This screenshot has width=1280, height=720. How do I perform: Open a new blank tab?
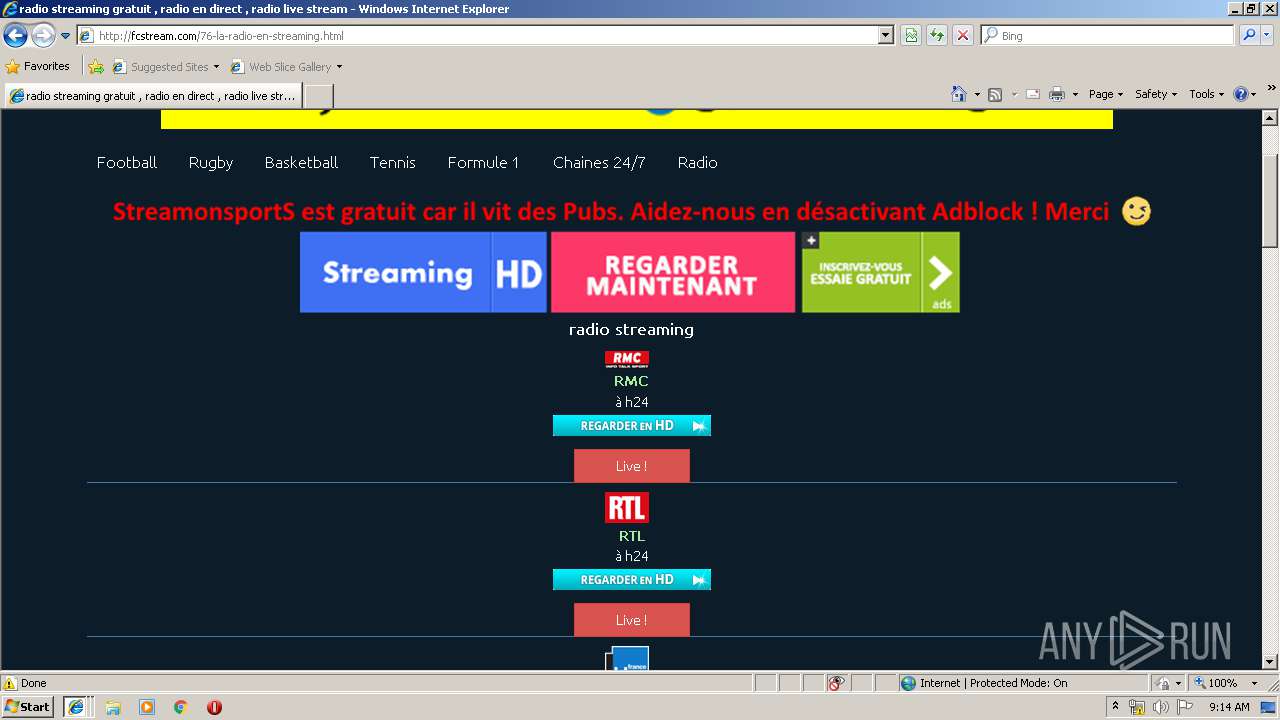click(x=318, y=96)
